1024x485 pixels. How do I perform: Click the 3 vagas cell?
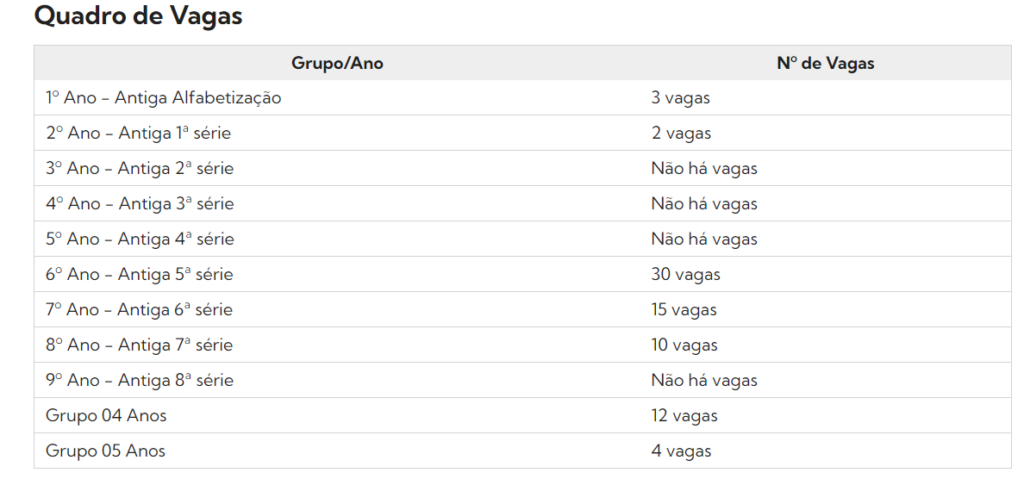coord(825,98)
